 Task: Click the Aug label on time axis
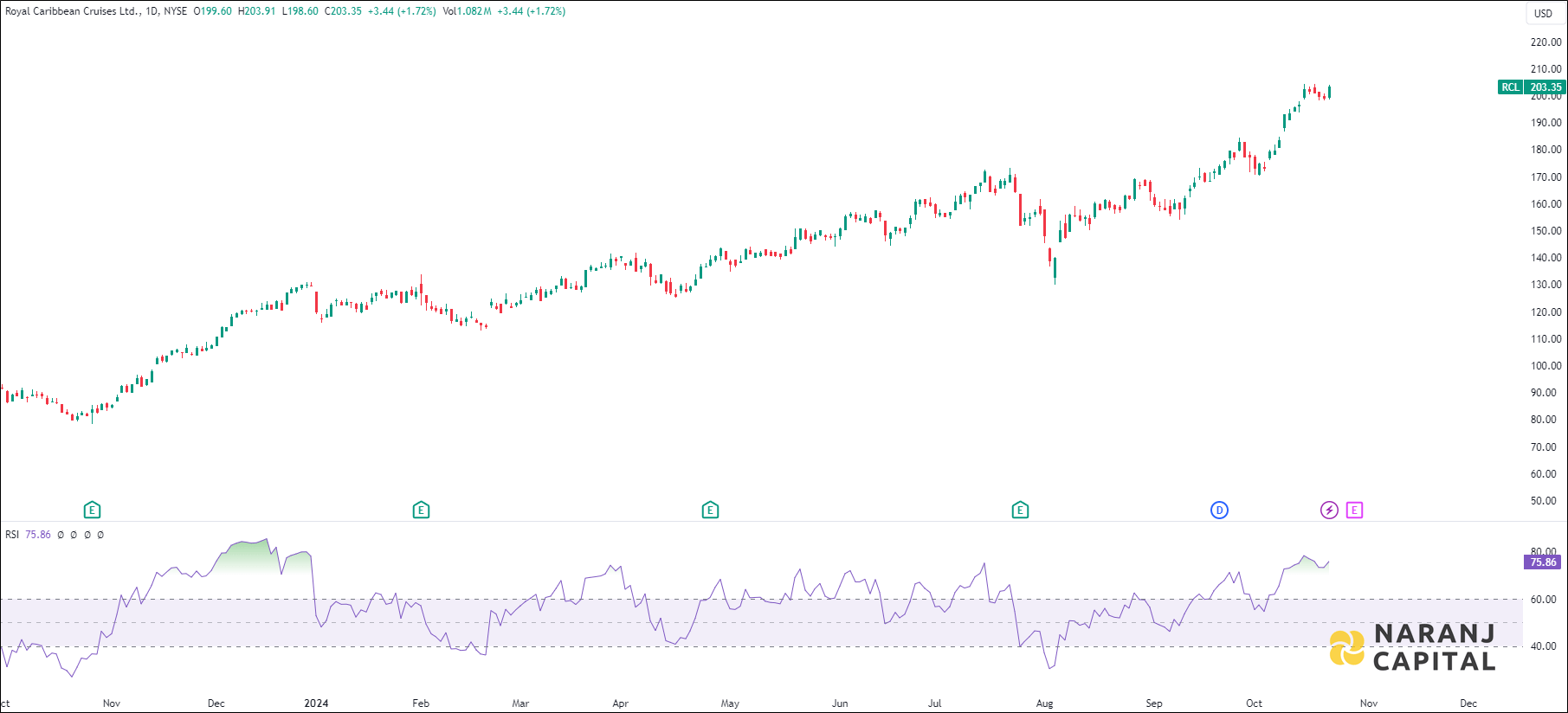coord(1045,703)
